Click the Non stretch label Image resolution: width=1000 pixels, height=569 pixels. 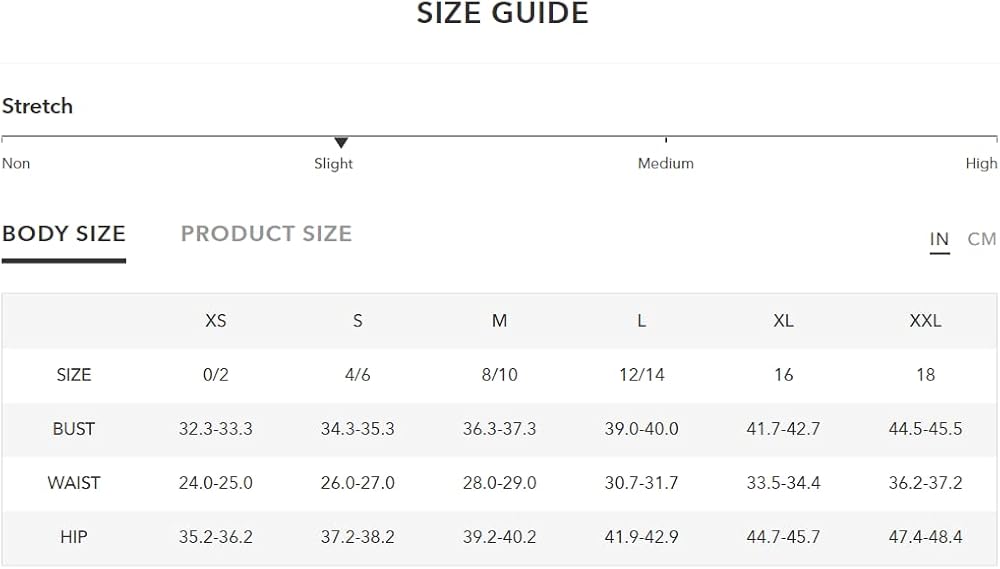pos(16,163)
